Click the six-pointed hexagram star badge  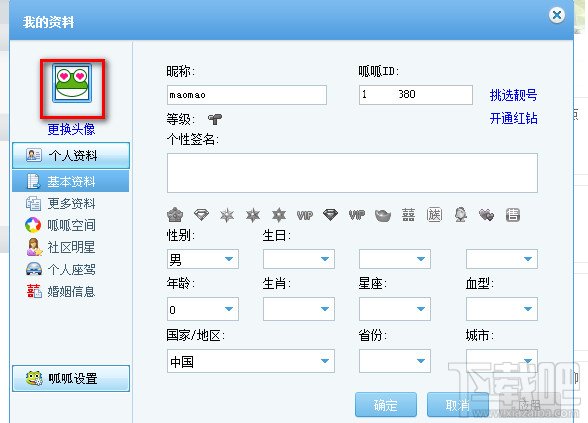pyautogui.click(x=279, y=215)
